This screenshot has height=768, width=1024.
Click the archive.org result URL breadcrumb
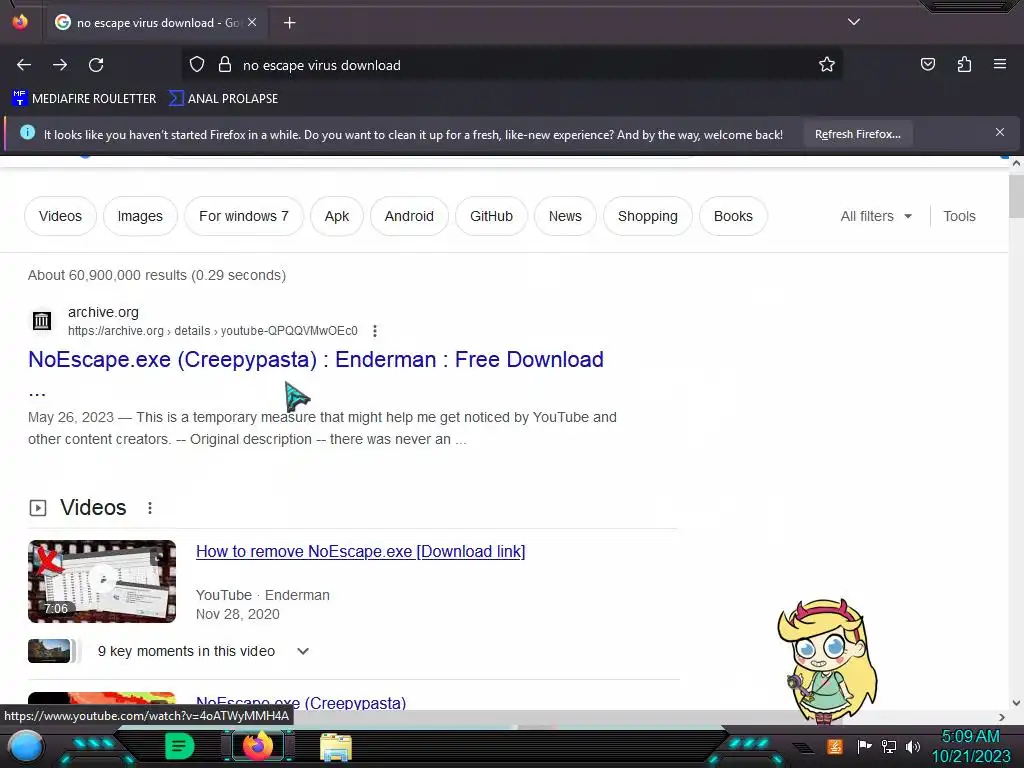[x=213, y=331]
